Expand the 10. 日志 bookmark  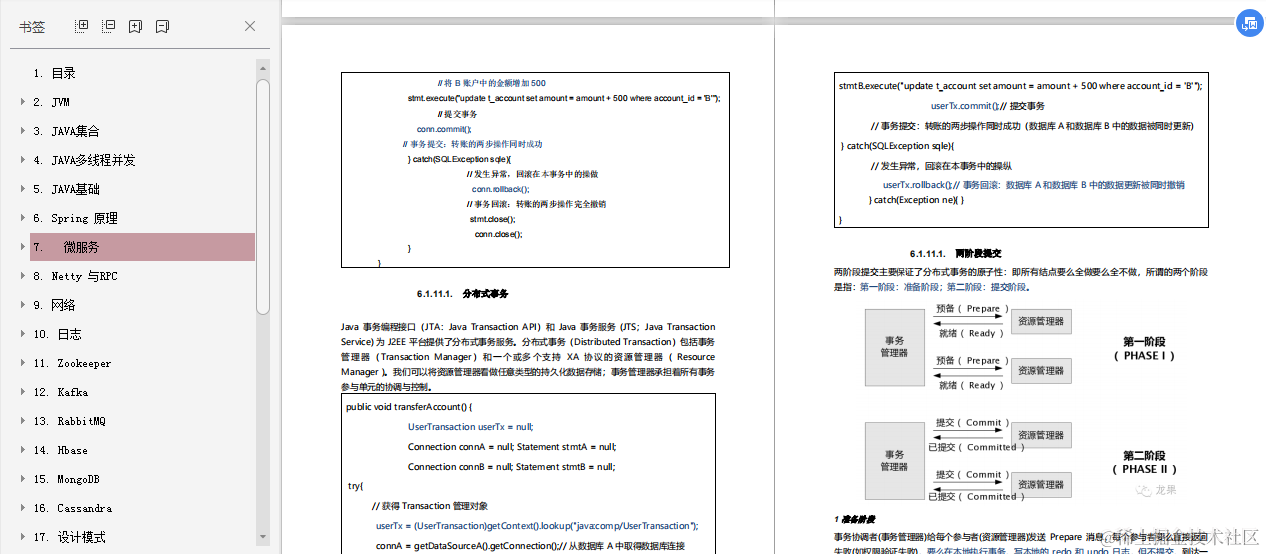(23, 334)
